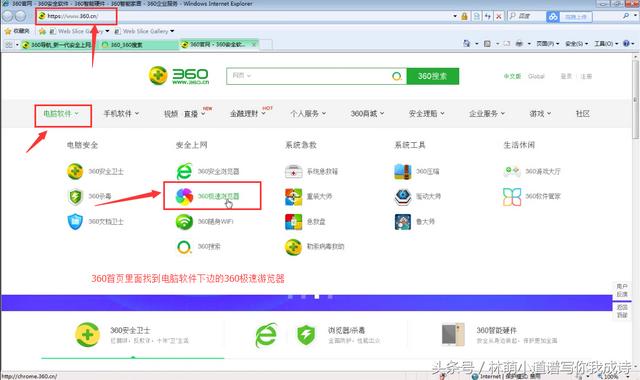The height and width of the screenshot is (380, 640).
Task: Open the 360杀毒 green shield icon
Action: [x=75, y=197]
